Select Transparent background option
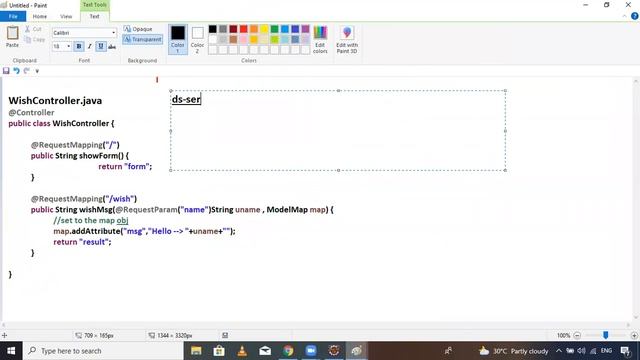 [x=142, y=40]
